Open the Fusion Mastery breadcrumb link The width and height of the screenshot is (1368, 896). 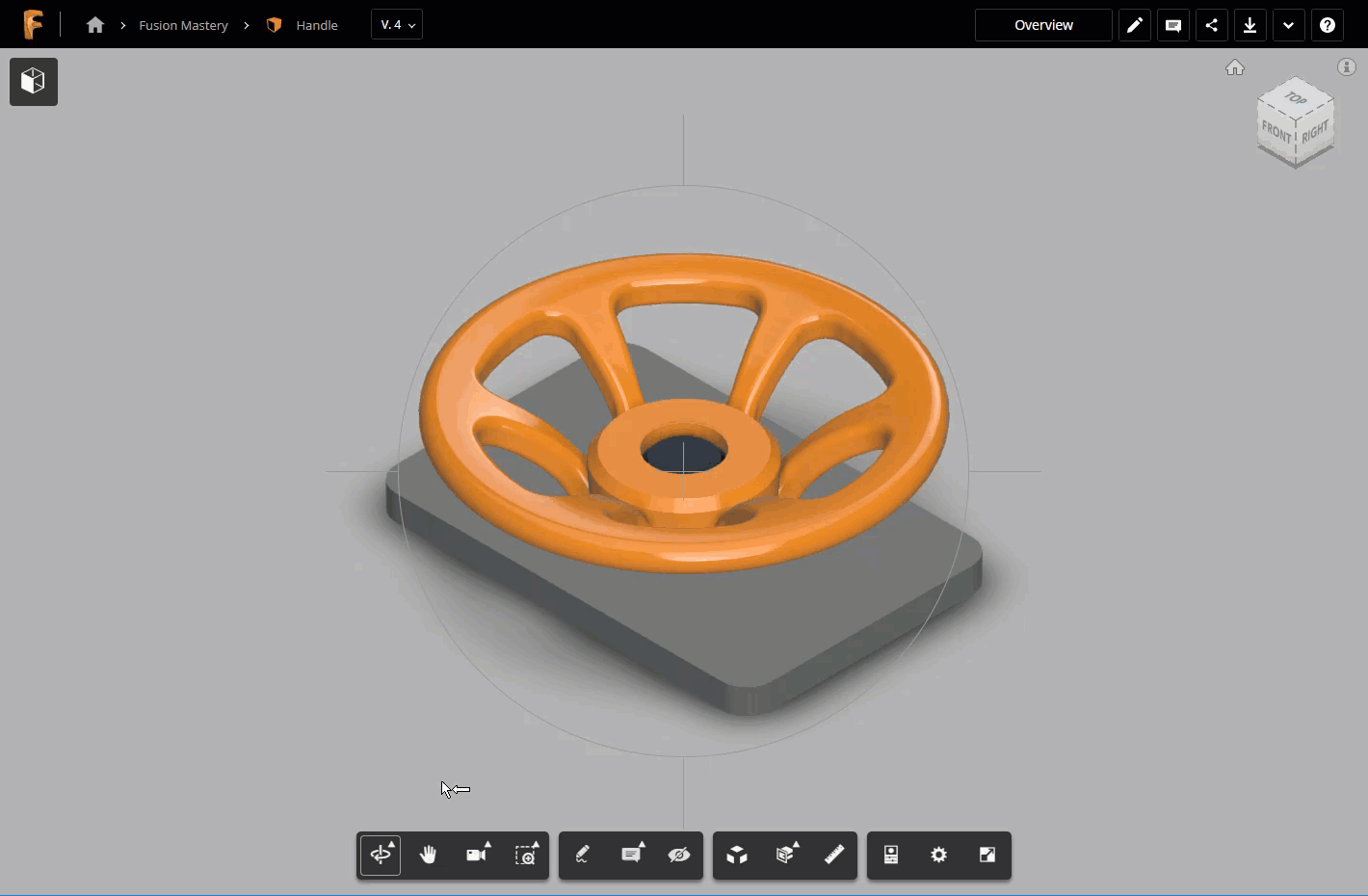pyautogui.click(x=183, y=25)
